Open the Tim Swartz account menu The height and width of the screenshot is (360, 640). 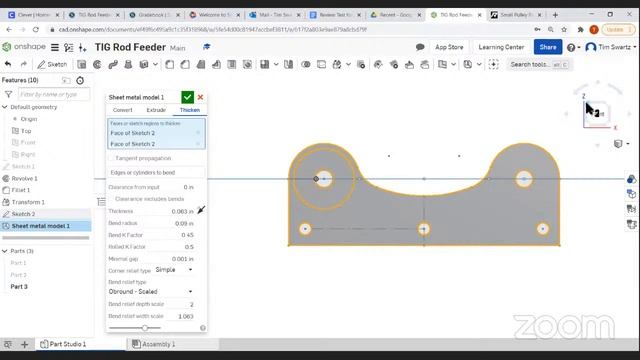611,47
